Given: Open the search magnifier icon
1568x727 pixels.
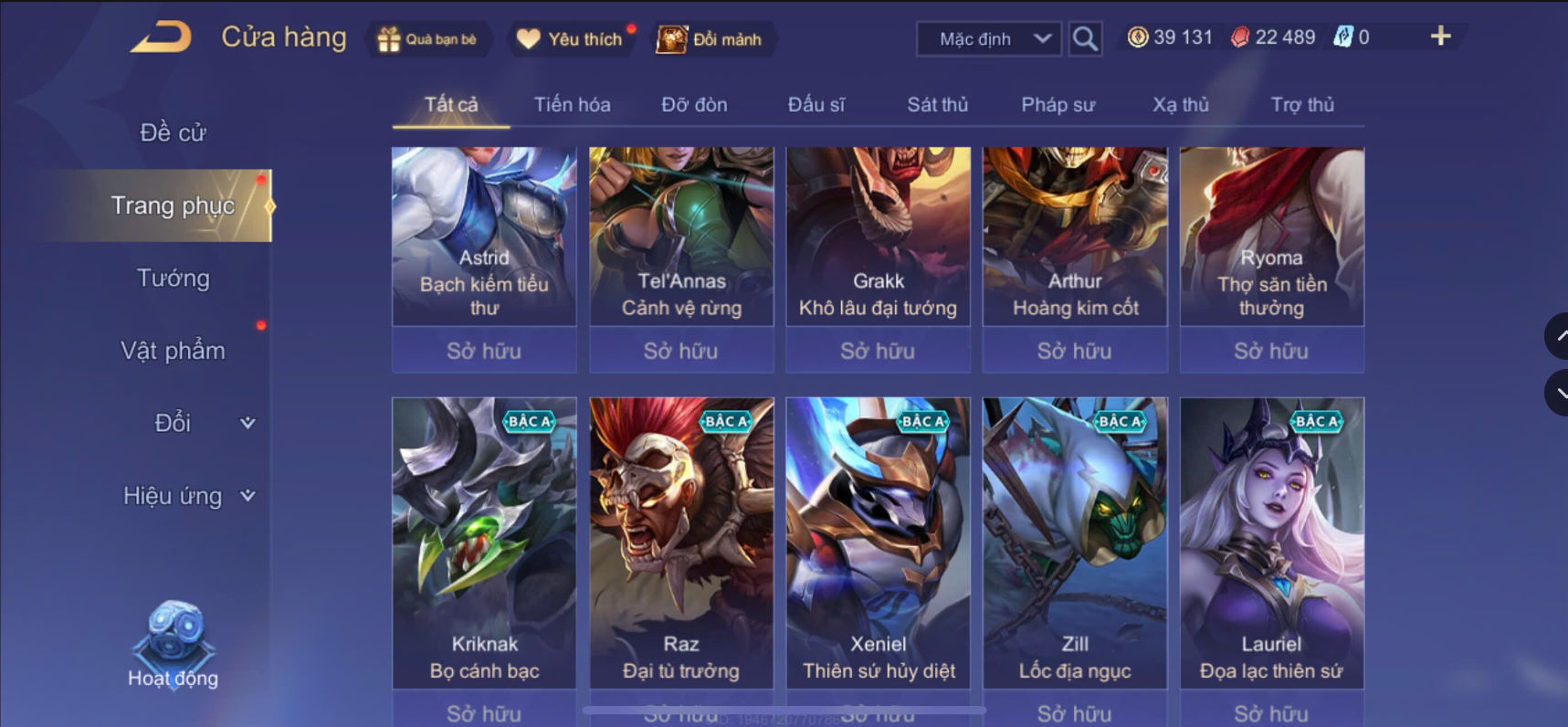Looking at the screenshot, I should pos(1085,38).
